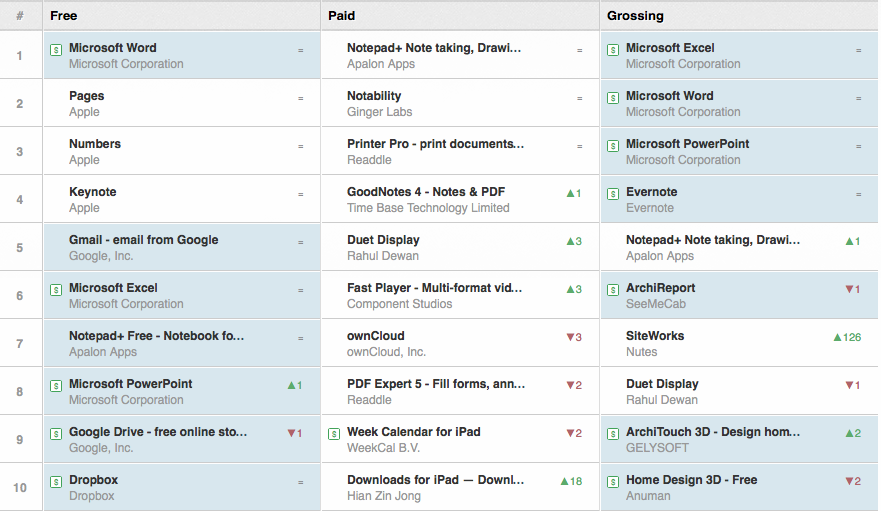881x511 pixels.
Task: Click the in-app purchase icon beside Evernote
Action: 613,194
